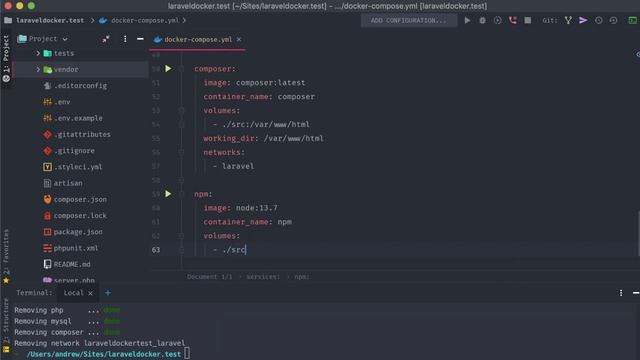Click in the terminal prompt input
640x360 pixels.
(187, 353)
